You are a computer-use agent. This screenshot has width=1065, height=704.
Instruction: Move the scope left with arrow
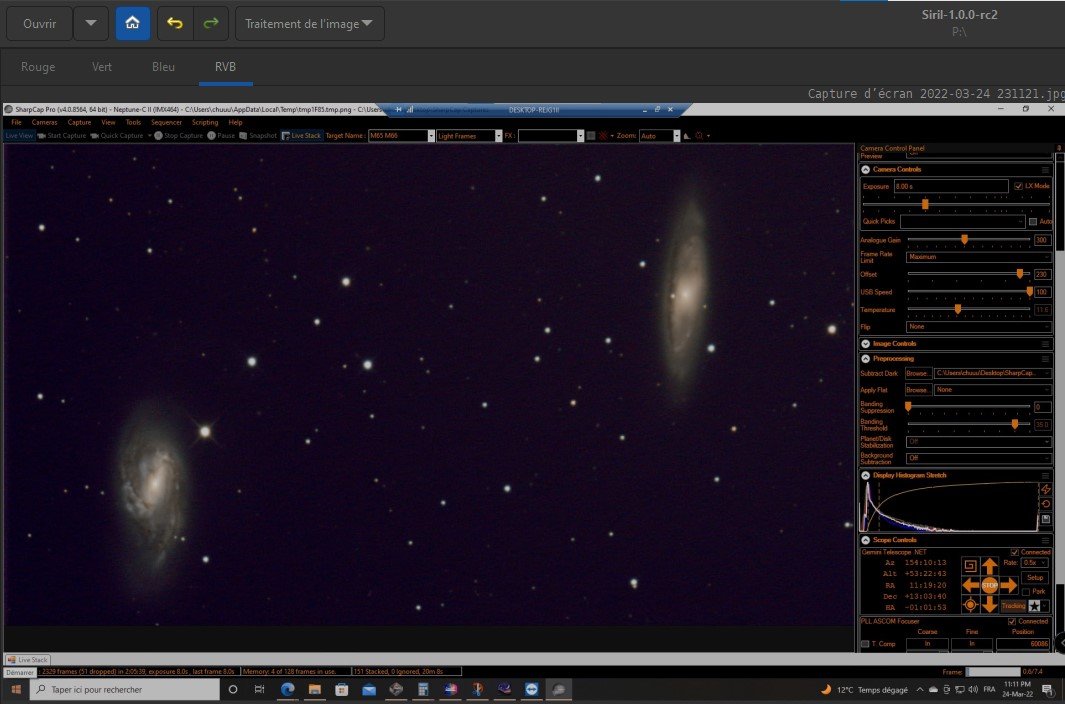970,585
